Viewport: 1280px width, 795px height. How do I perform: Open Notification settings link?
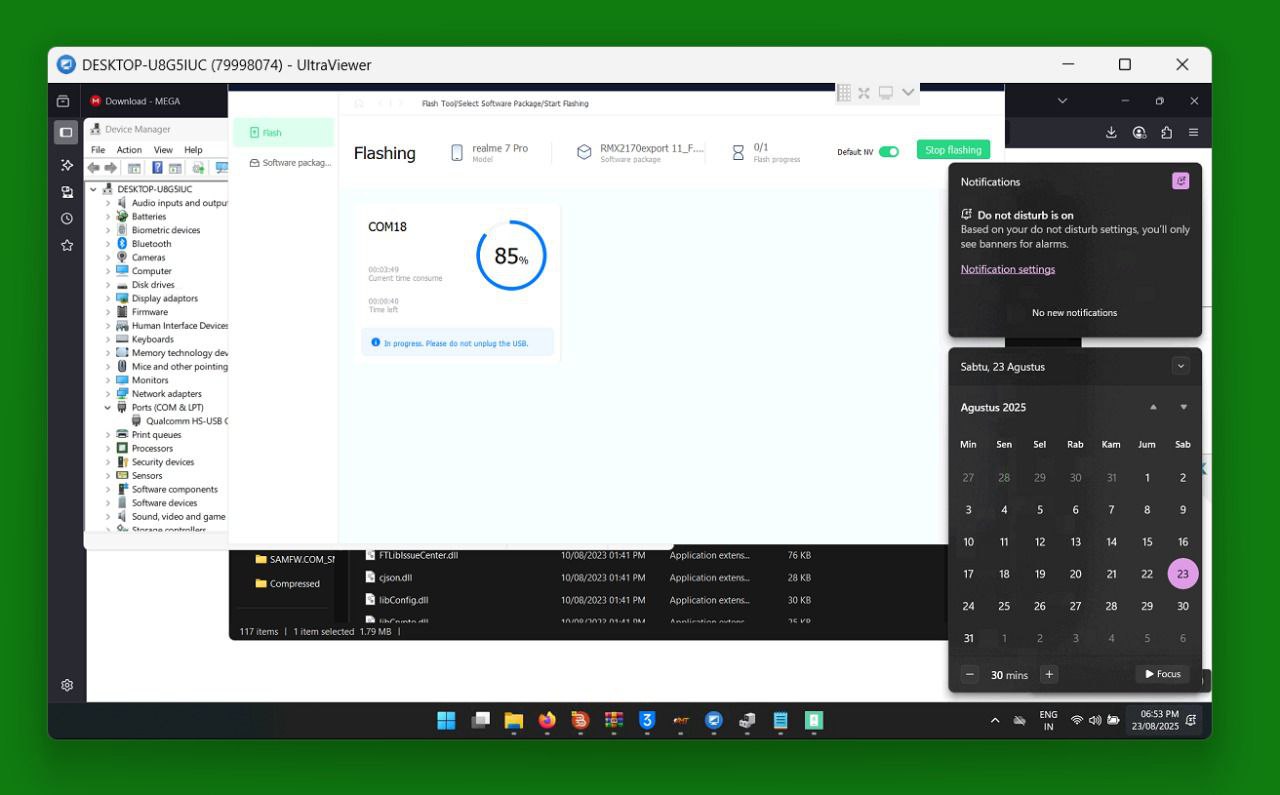pos(1008,269)
